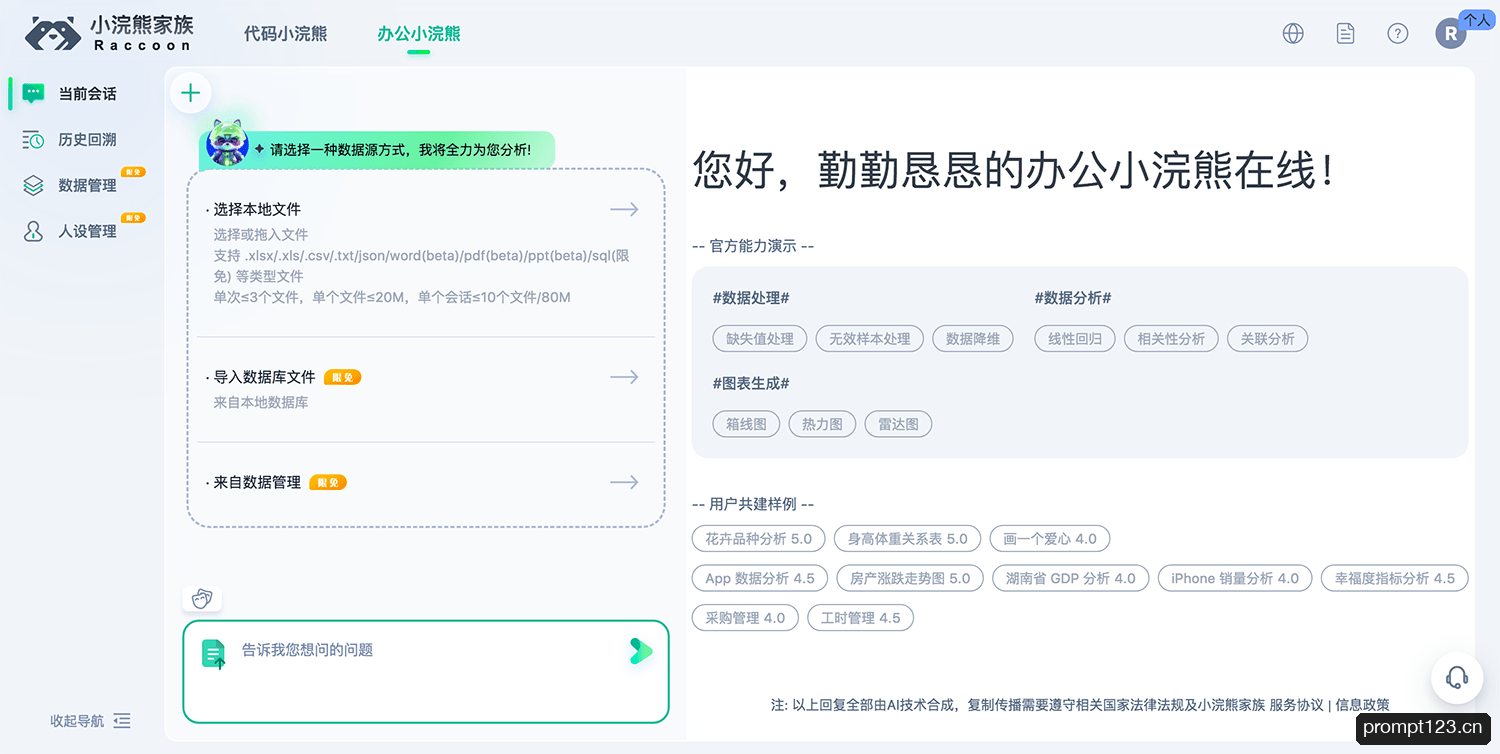Click the plus new conversation button

tap(190, 93)
